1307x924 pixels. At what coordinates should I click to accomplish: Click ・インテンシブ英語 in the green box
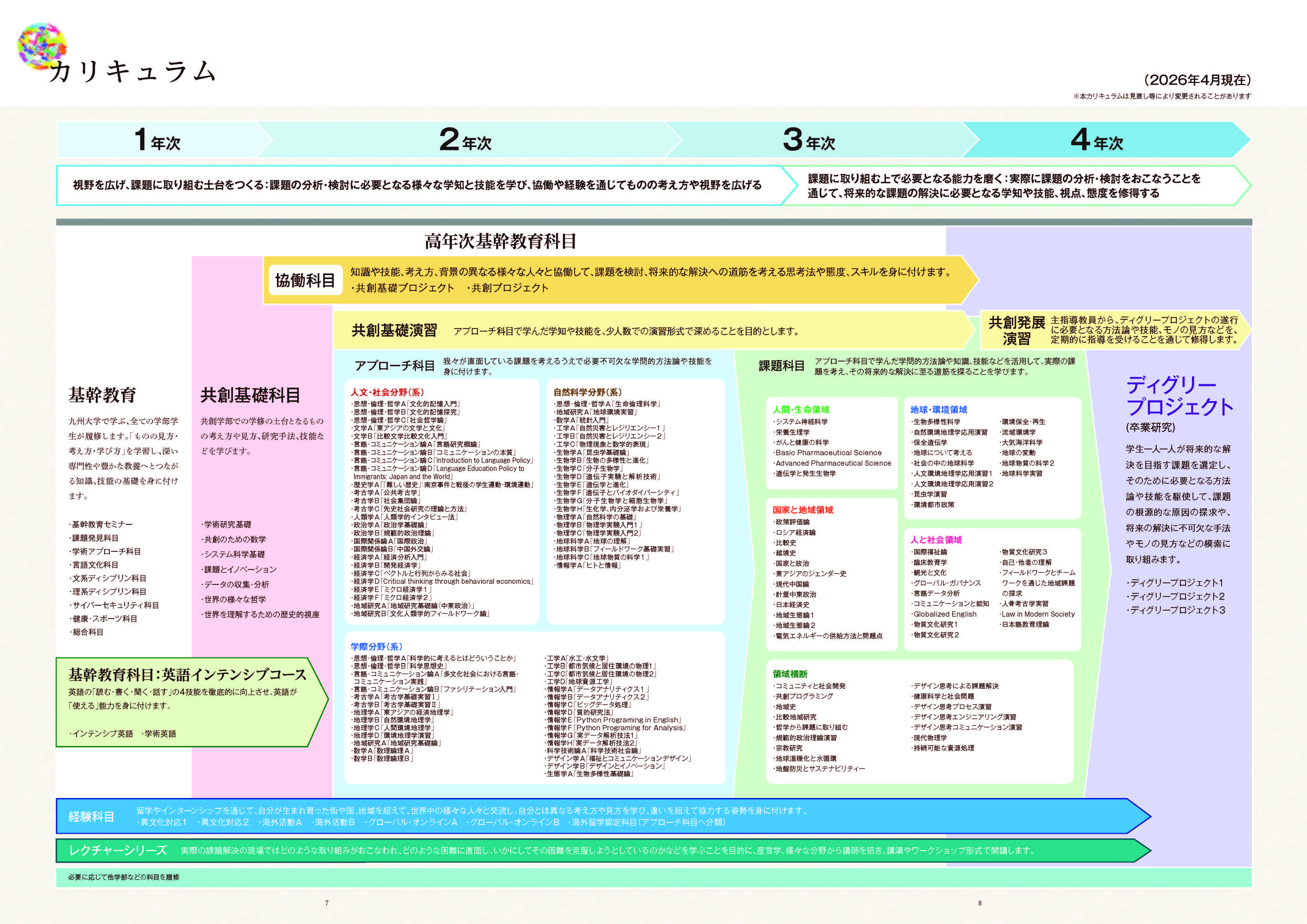(101, 734)
